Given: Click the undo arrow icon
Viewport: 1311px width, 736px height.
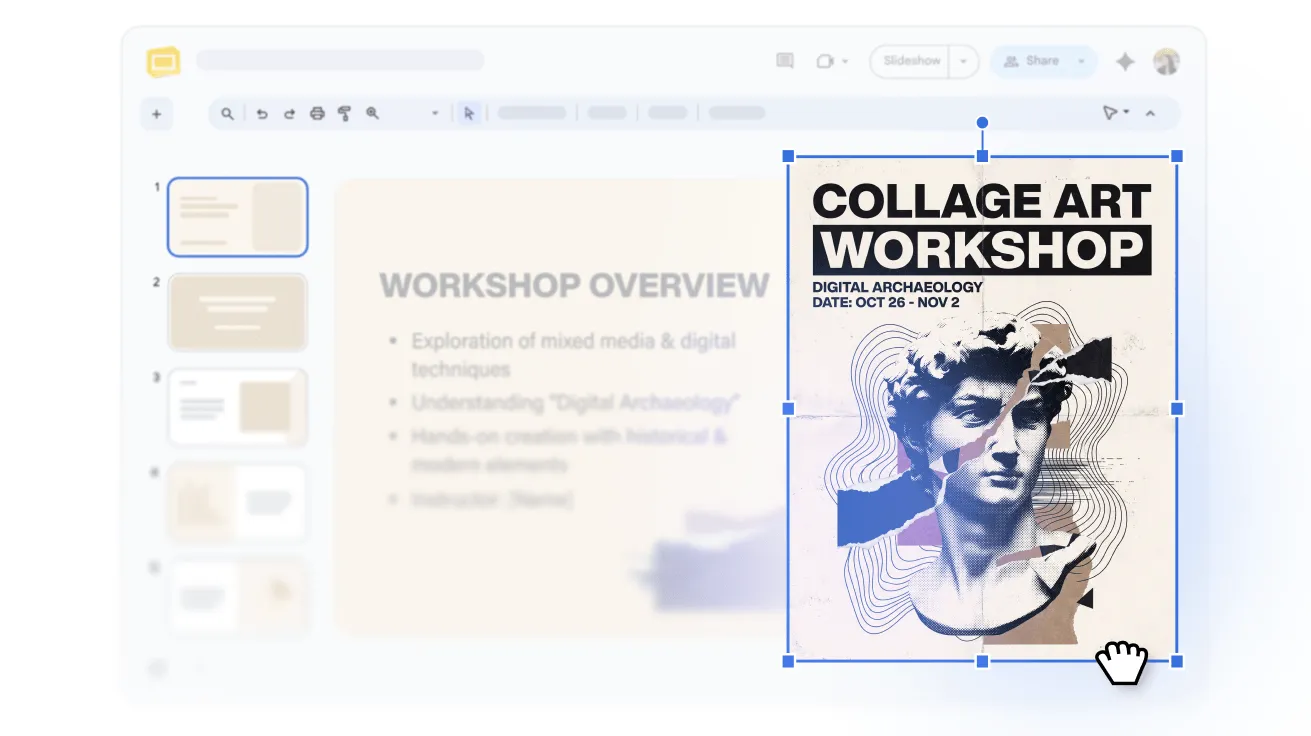Looking at the screenshot, I should 262,114.
